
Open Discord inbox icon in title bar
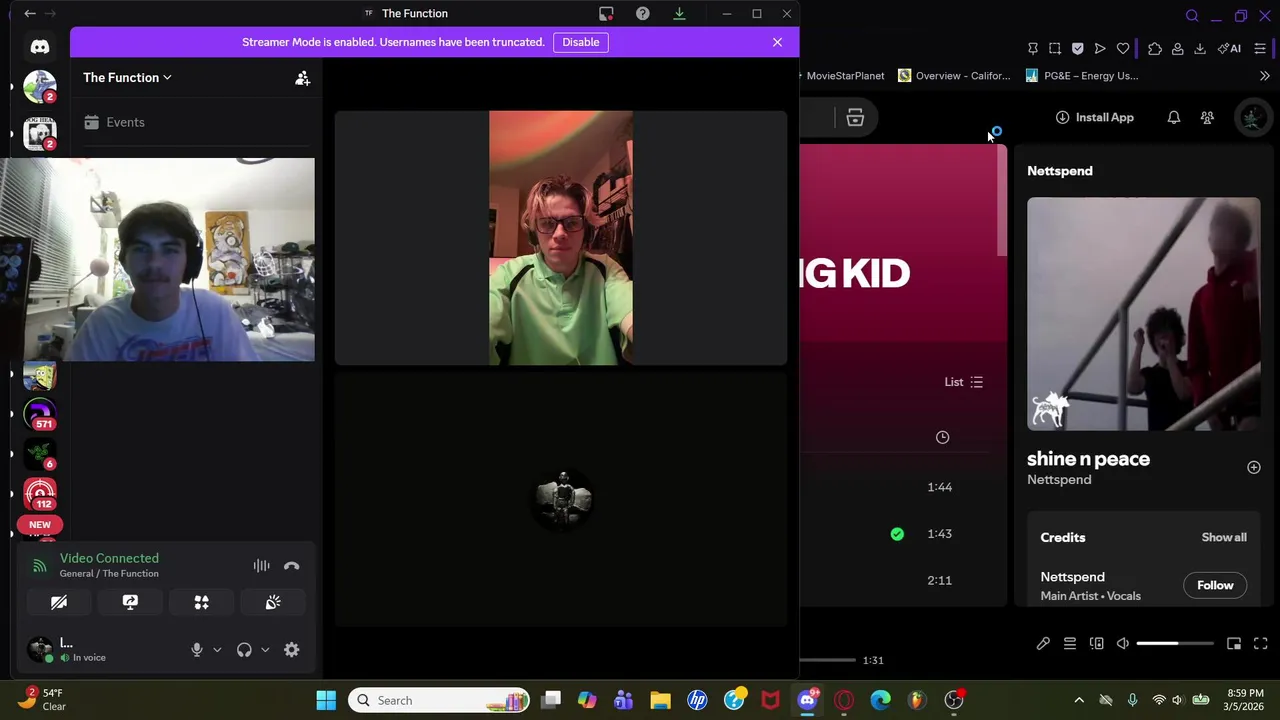click(x=606, y=13)
